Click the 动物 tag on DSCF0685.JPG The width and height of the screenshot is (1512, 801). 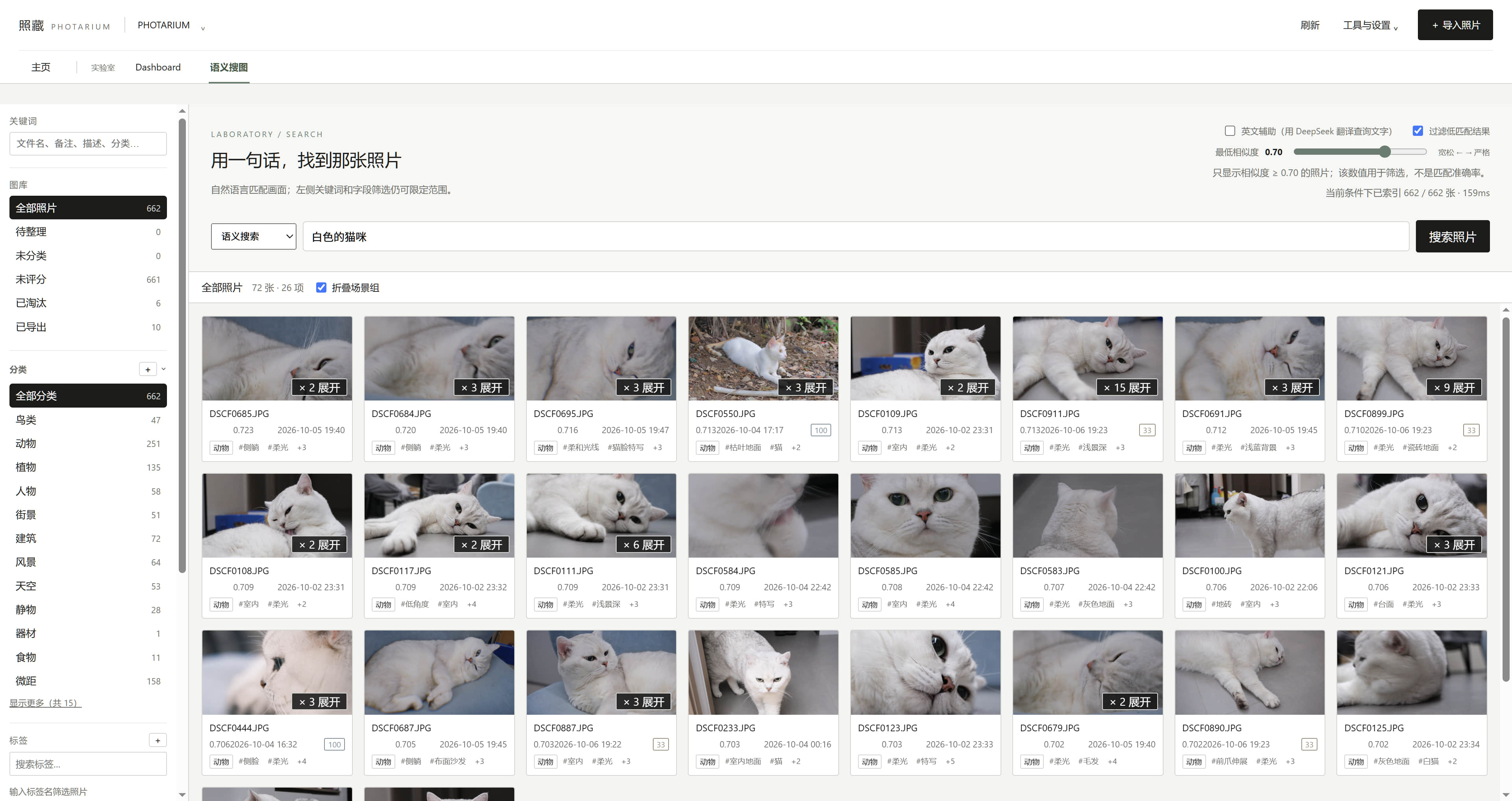[x=220, y=448]
